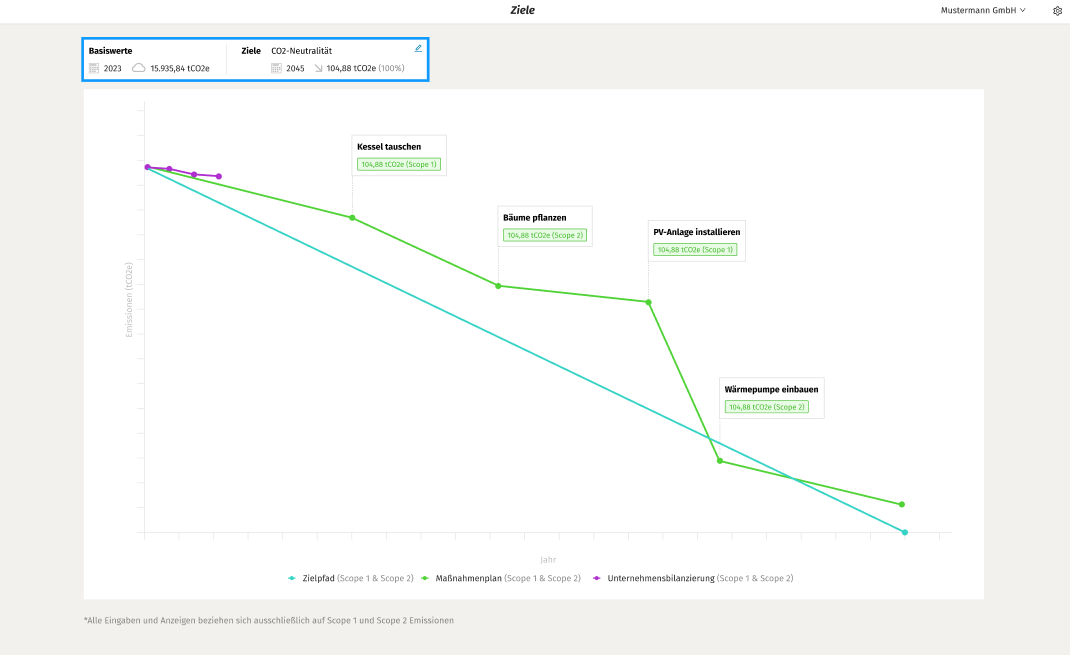The height and width of the screenshot is (655, 1070).
Task: Click the green Scope 2 tag under Bäume pflanzen
Action: pyautogui.click(x=544, y=237)
